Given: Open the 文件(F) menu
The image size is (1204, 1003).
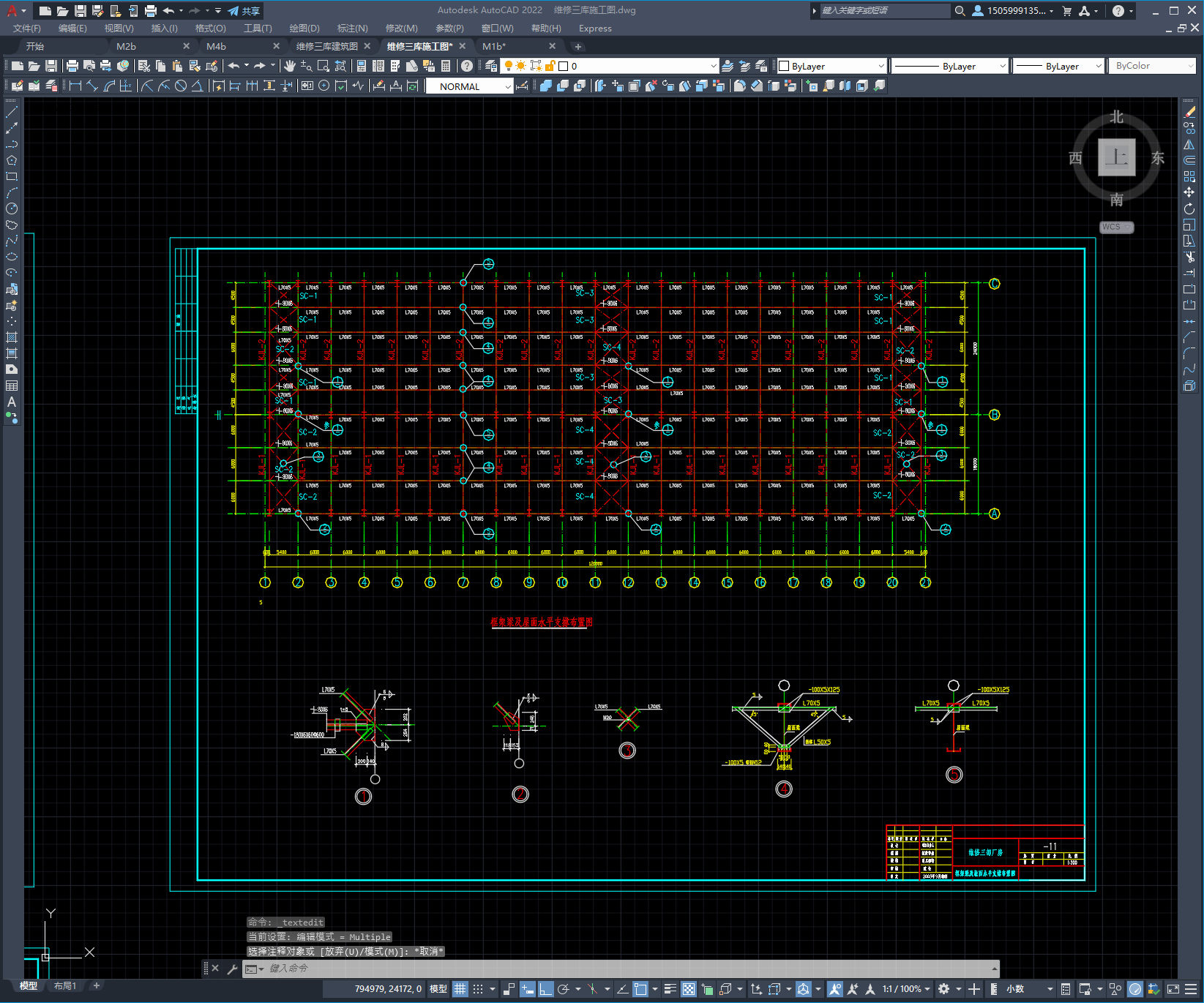Looking at the screenshot, I should [27, 29].
